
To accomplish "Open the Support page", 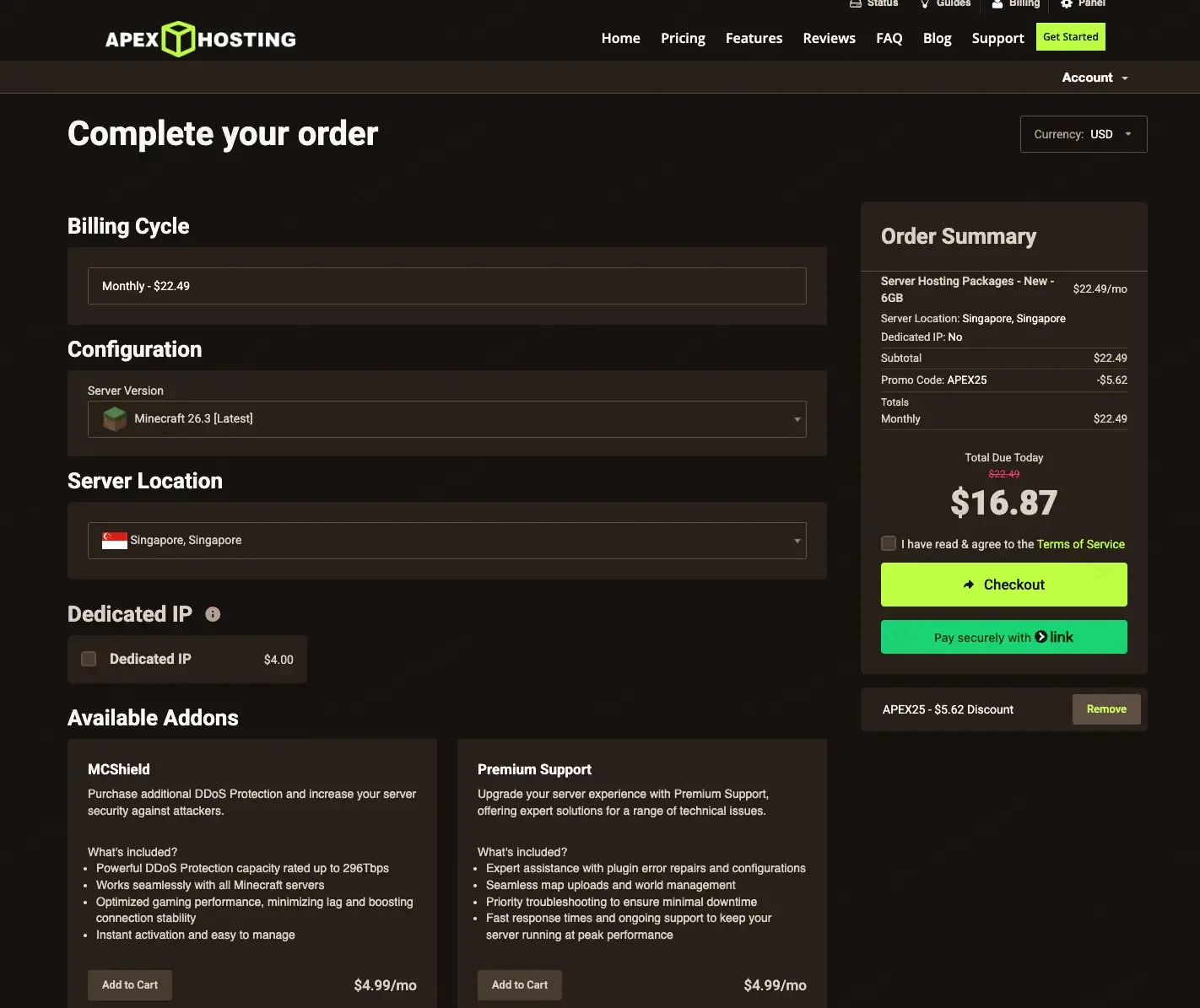I will point(997,39).
